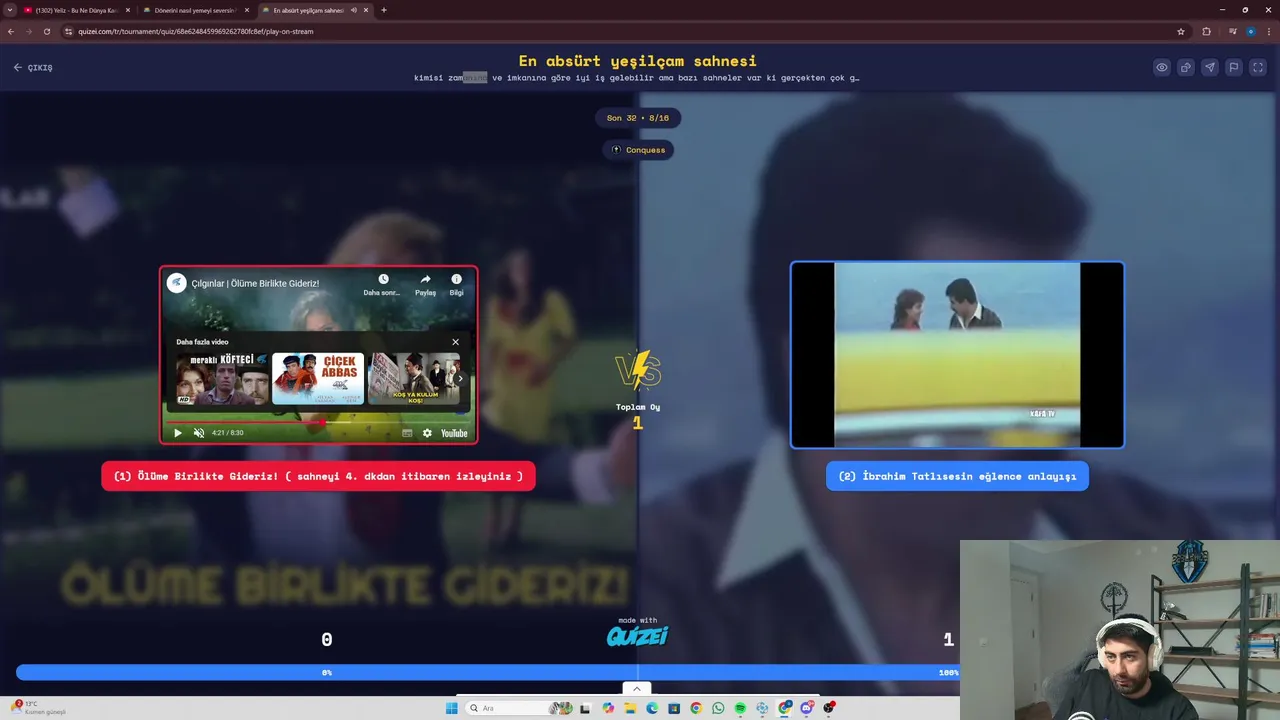Screen dimensions: 1280x720
Task: Play the YouTube video in left player
Action: (178, 433)
